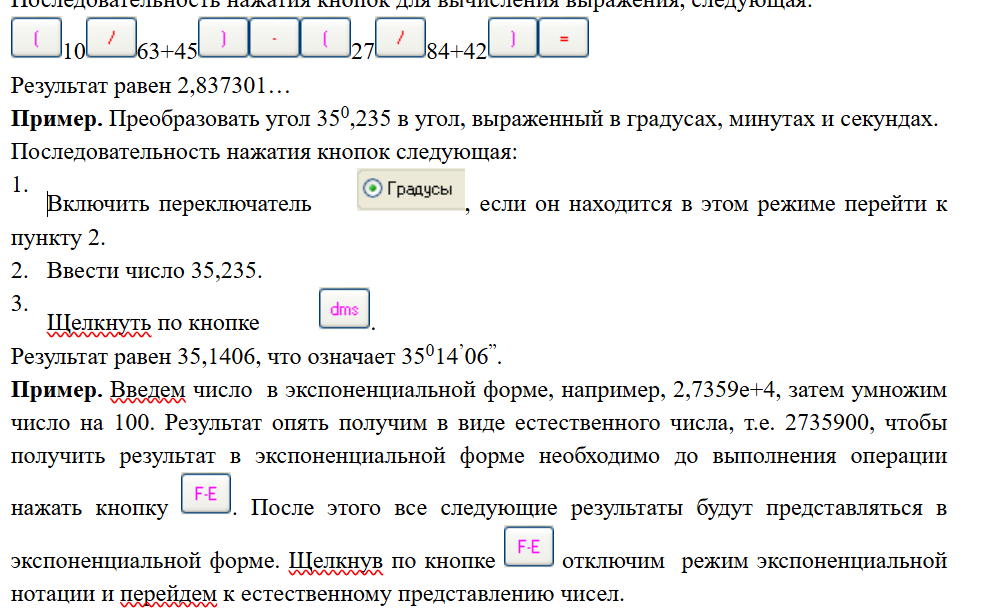Click the number 35,235 in step 2
1003x608 pixels.
[x=225, y=270]
